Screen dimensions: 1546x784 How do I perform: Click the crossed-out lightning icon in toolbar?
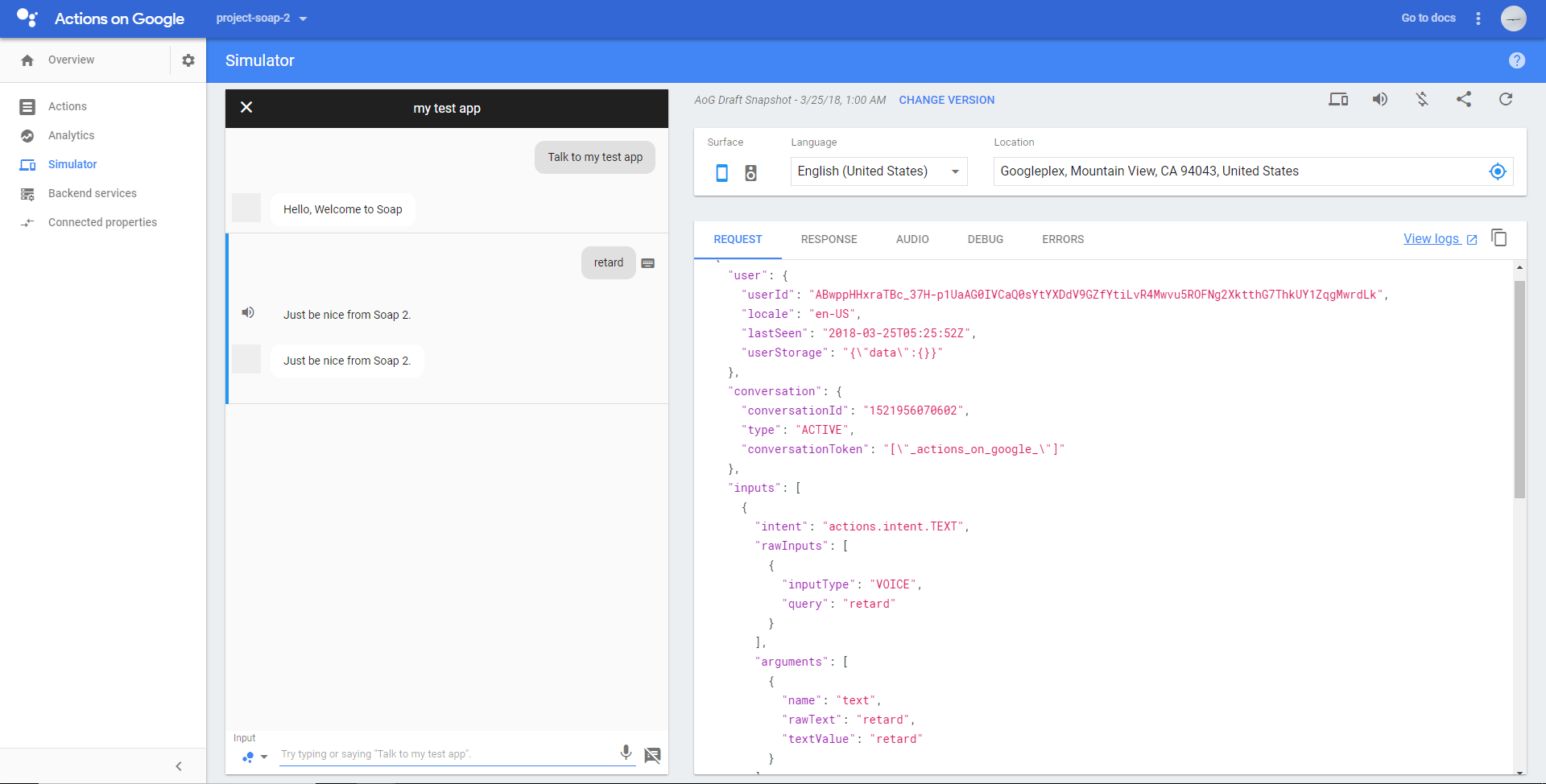1422,99
